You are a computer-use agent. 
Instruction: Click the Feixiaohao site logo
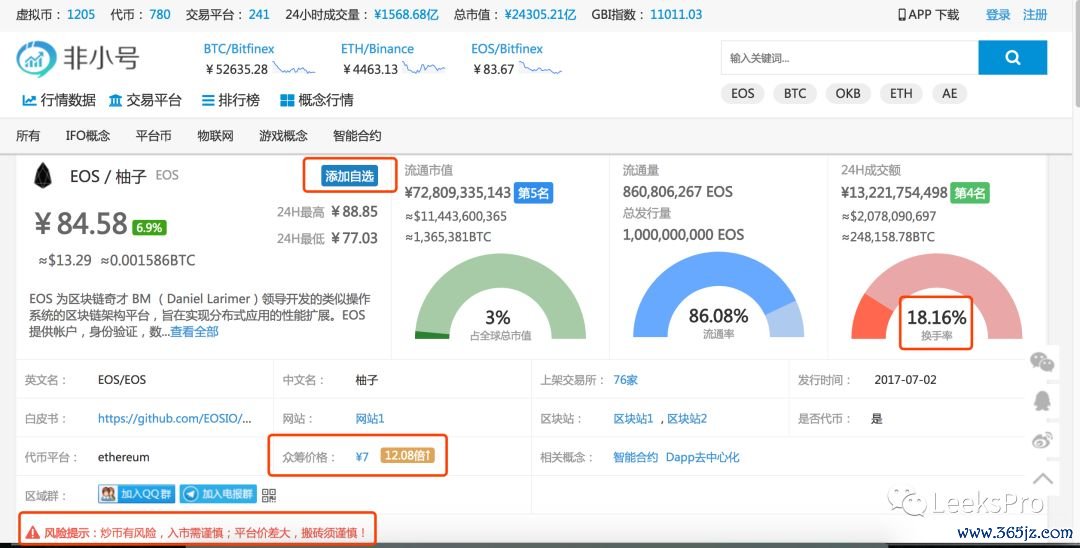pos(77,58)
